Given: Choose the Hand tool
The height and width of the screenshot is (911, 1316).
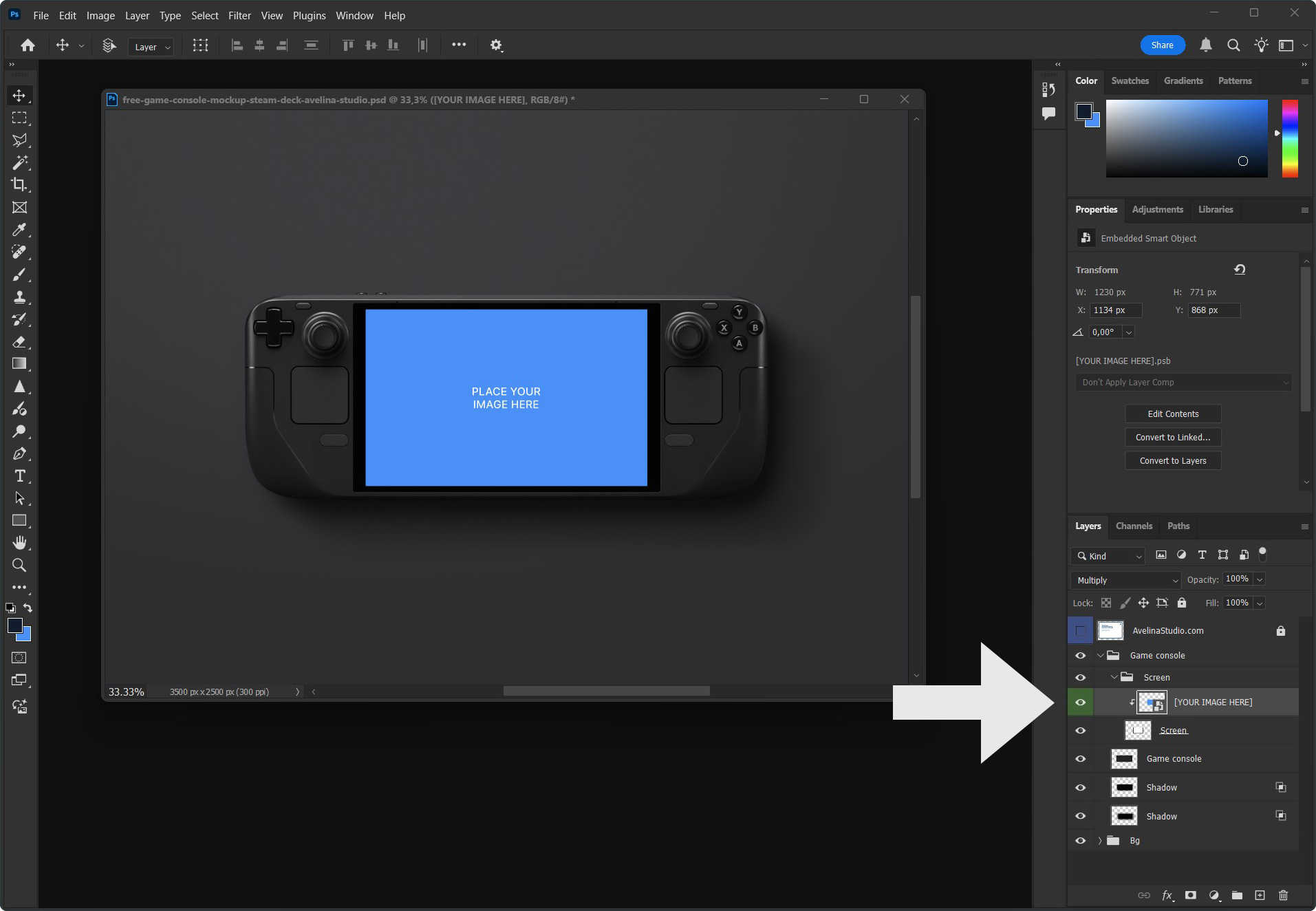Looking at the screenshot, I should tap(19, 543).
